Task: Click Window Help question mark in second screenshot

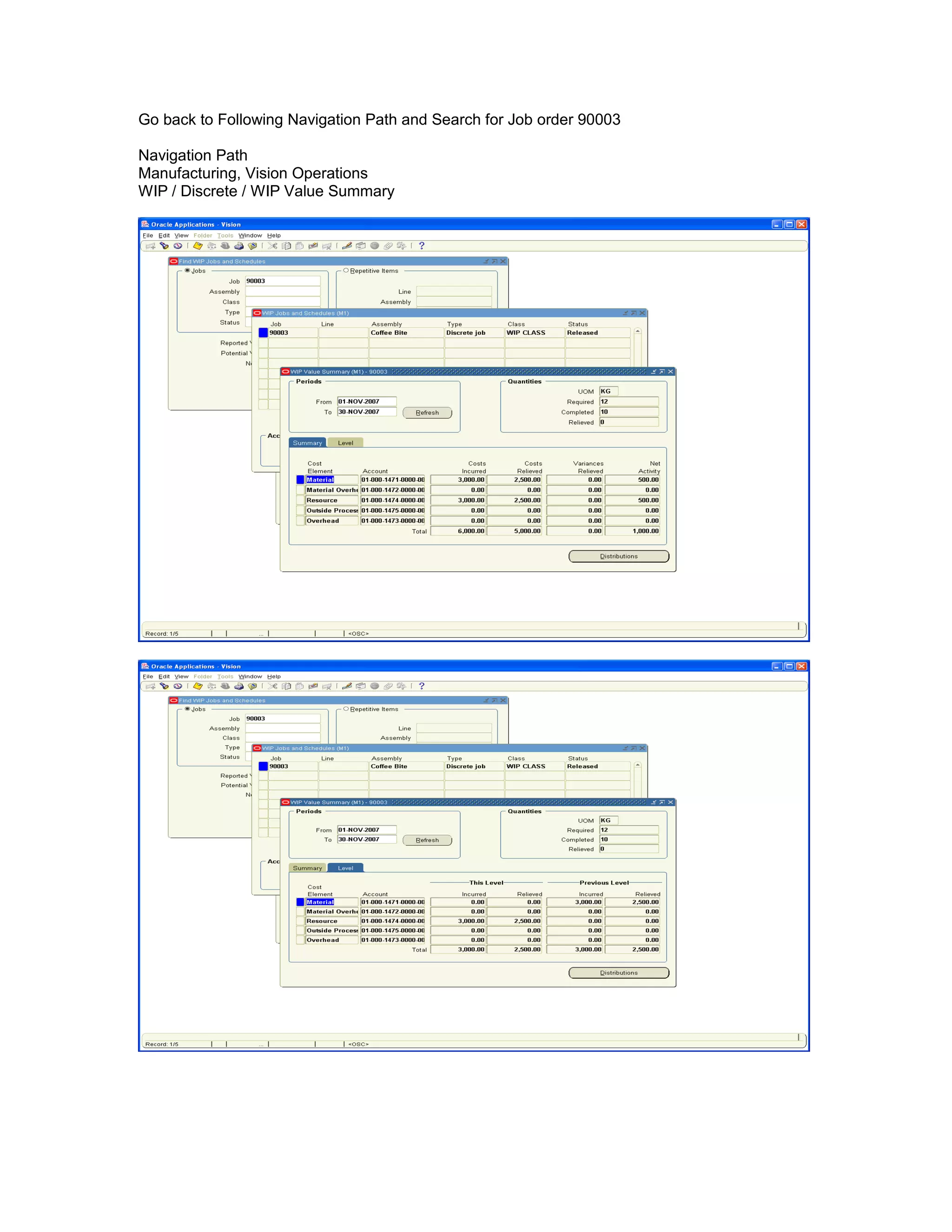Action: 422,687
